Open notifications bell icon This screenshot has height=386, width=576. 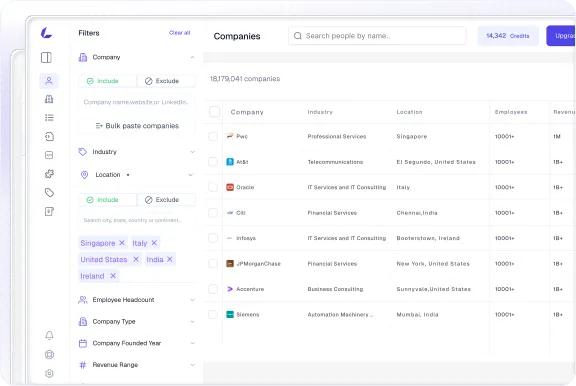click(x=49, y=335)
